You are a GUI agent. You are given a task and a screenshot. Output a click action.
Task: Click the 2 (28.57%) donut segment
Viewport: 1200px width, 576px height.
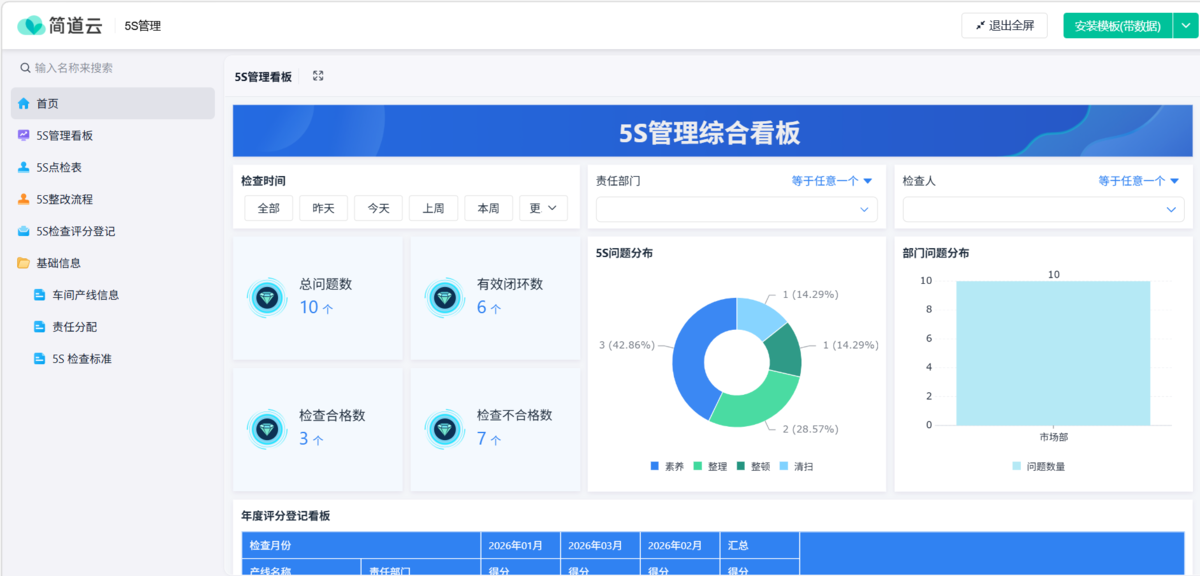pos(760,404)
